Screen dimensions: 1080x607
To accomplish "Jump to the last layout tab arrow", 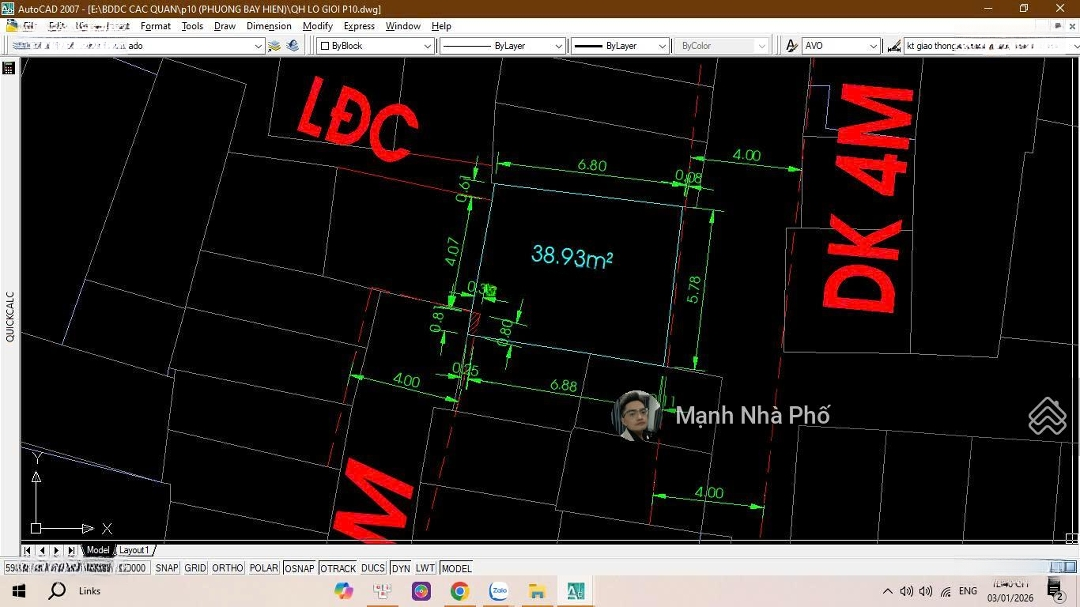I will 71,551.
